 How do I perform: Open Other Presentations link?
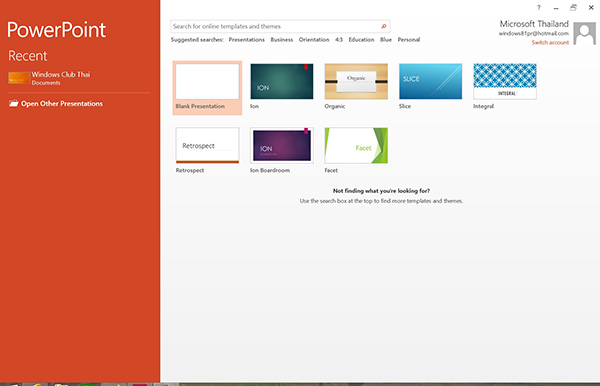pos(62,104)
